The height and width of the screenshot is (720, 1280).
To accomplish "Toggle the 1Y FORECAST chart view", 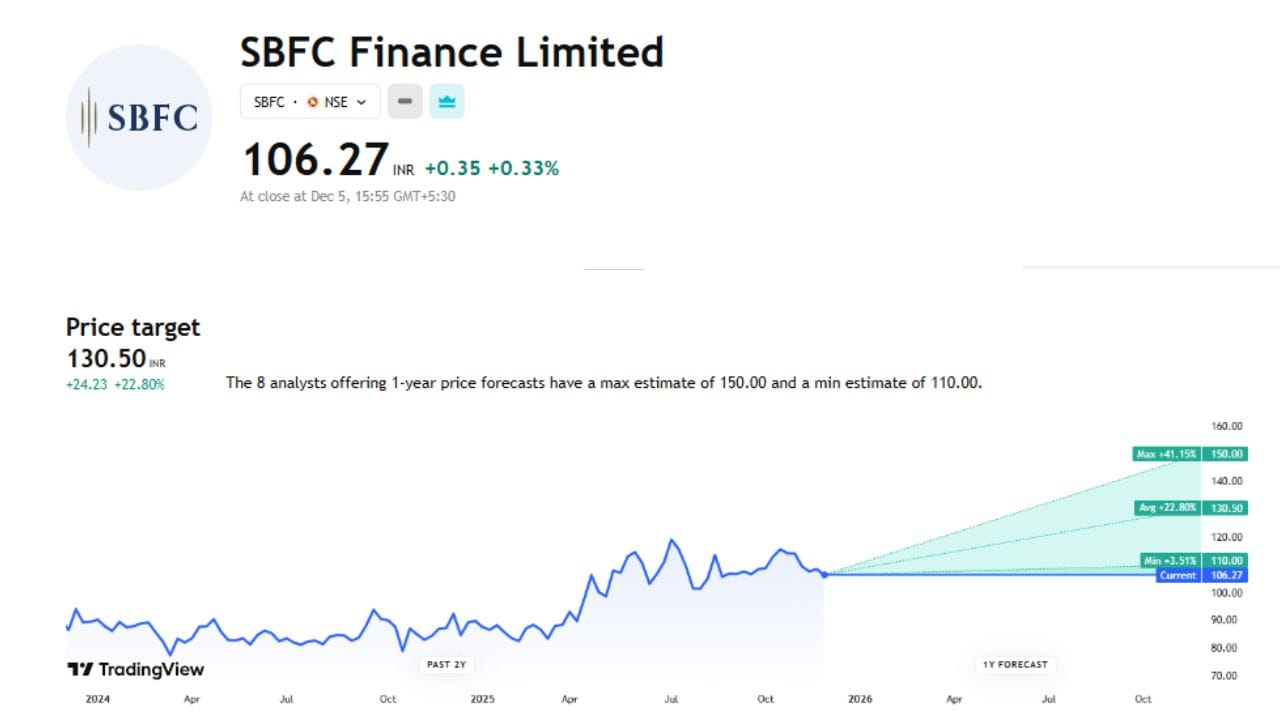I will pos(1015,664).
